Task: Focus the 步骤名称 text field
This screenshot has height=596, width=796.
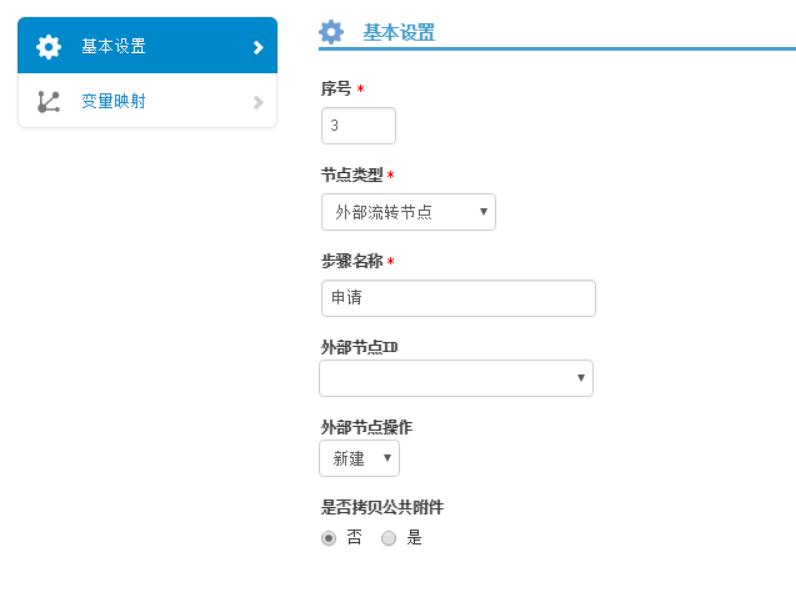Action: click(458, 298)
